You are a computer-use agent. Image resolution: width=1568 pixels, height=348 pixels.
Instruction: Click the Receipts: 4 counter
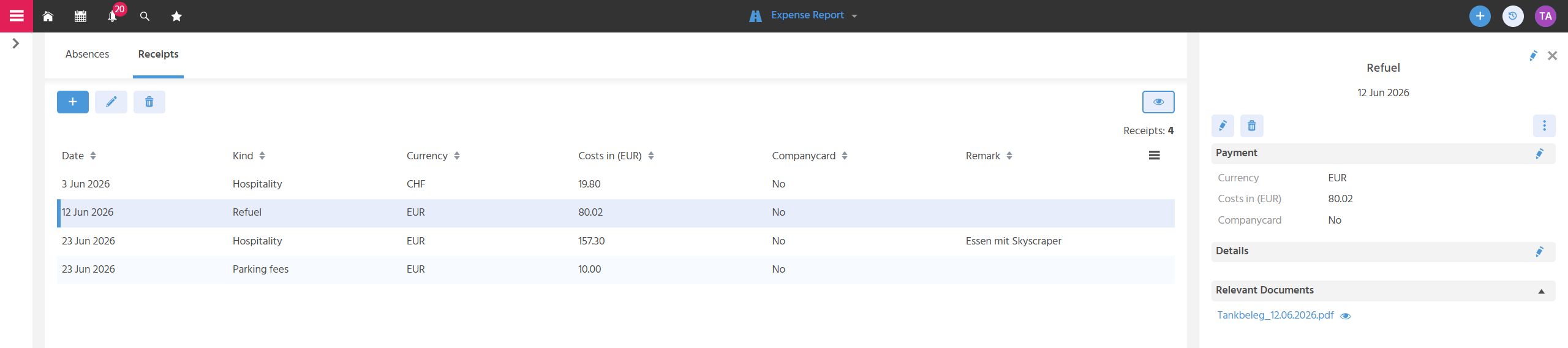1148,130
